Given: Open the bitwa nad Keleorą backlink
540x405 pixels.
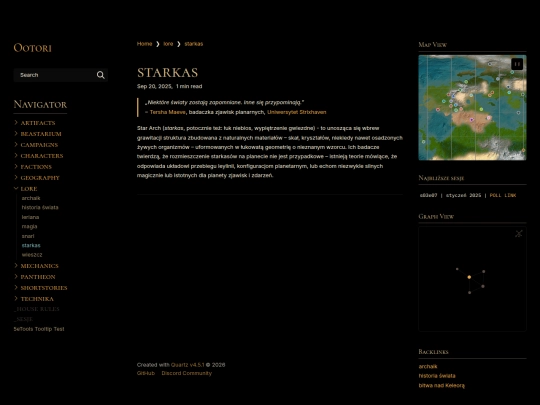Looking at the screenshot, I should pos(442,385).
